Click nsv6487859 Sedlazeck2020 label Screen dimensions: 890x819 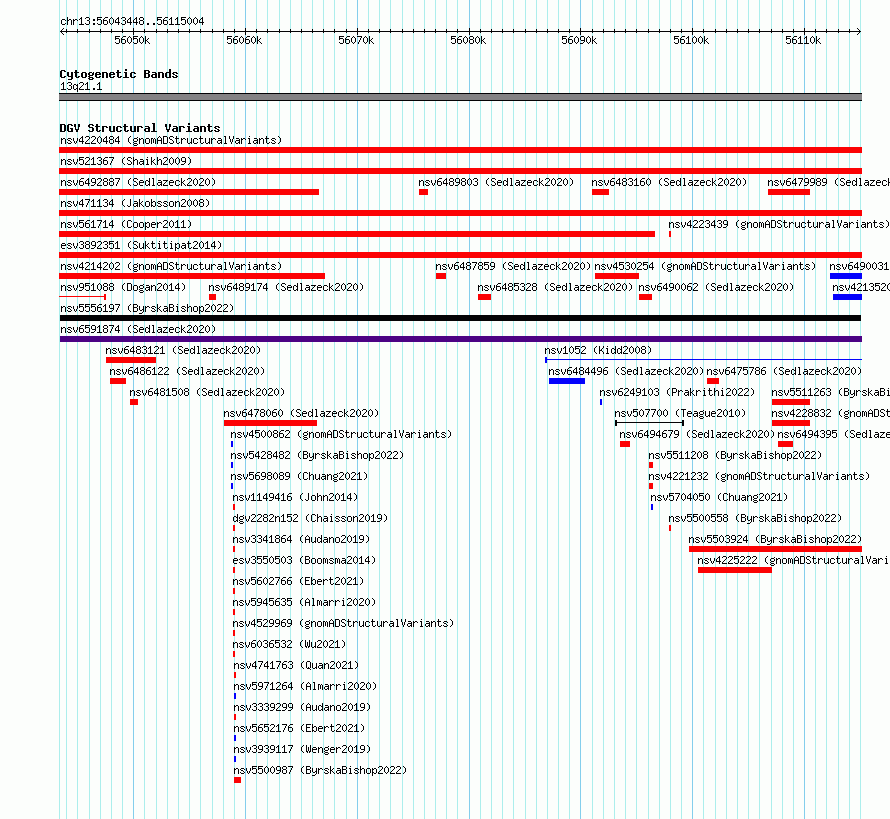(x=513, y=266)
